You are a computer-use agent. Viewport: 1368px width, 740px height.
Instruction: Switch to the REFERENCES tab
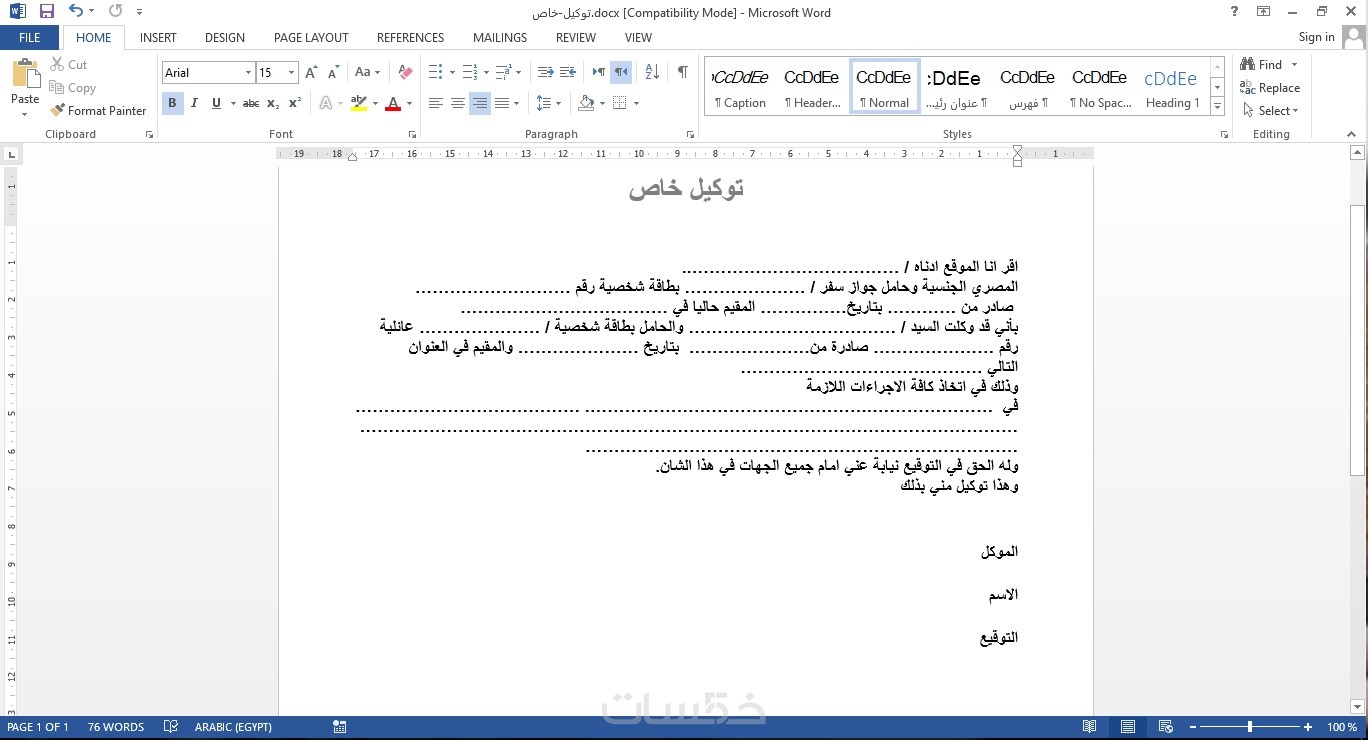pos(410,37)
